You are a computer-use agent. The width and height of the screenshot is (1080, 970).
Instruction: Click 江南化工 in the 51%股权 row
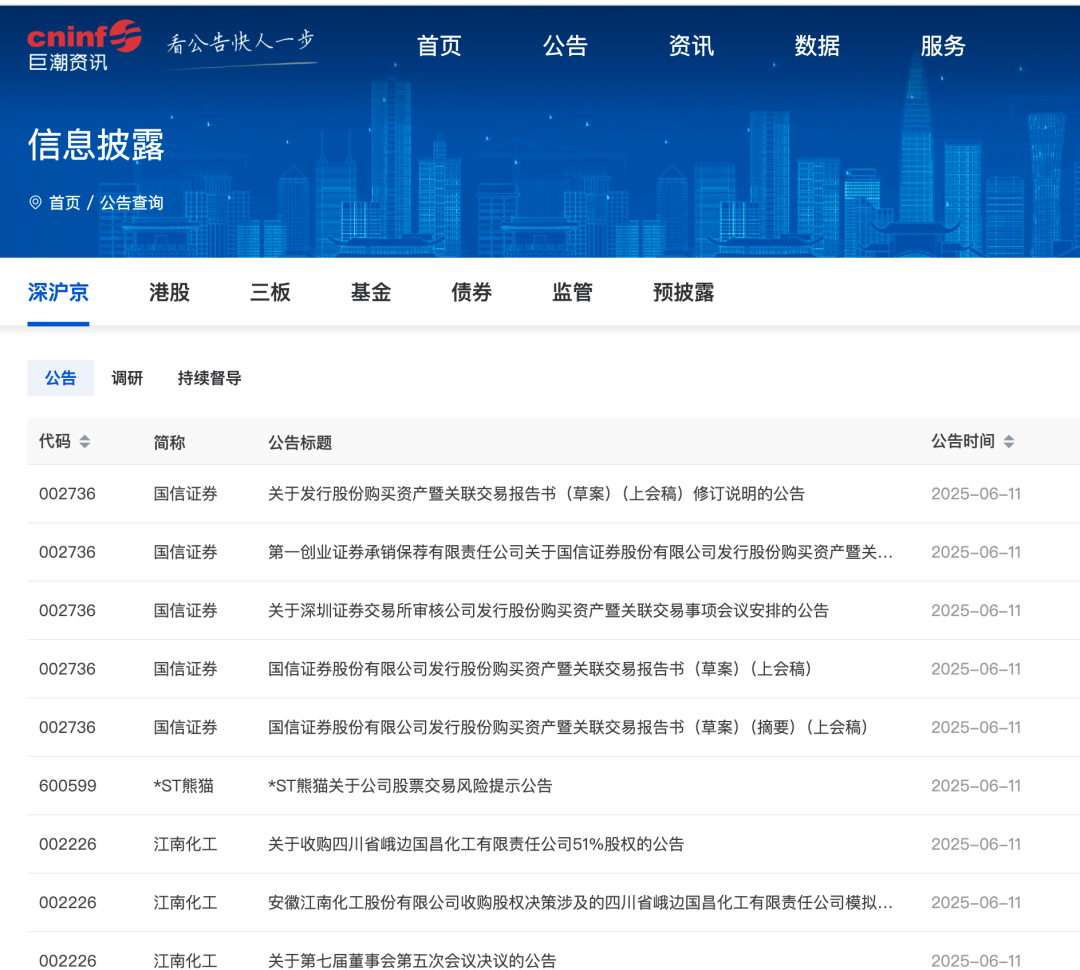(185, 844)
